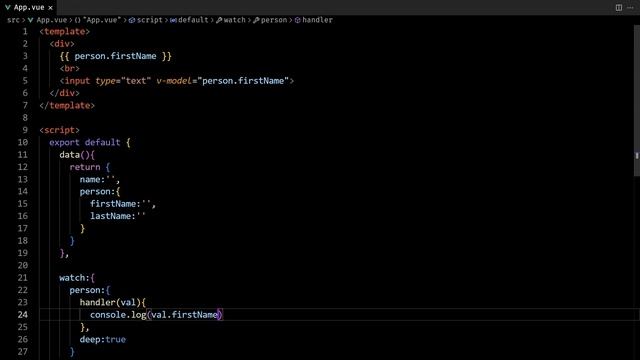The height and width of the screenshot is (360, 640).
Task: Click val.firstName argument on line 24
Action: [184, 315]
